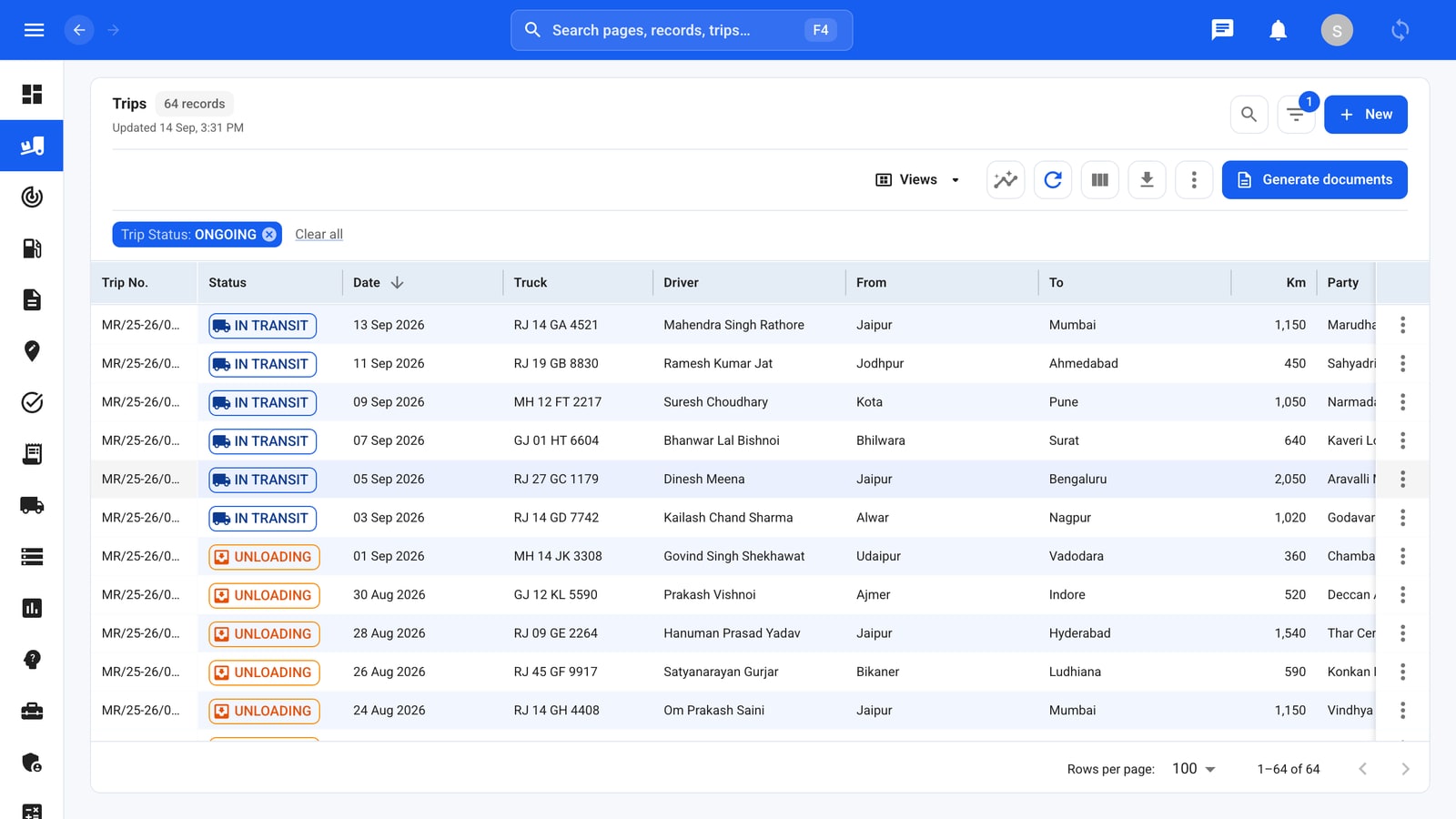Screen dimensions: 1456x819
Task: Open row menu for Om Prakash Saini
Action: pos(1402,710)
